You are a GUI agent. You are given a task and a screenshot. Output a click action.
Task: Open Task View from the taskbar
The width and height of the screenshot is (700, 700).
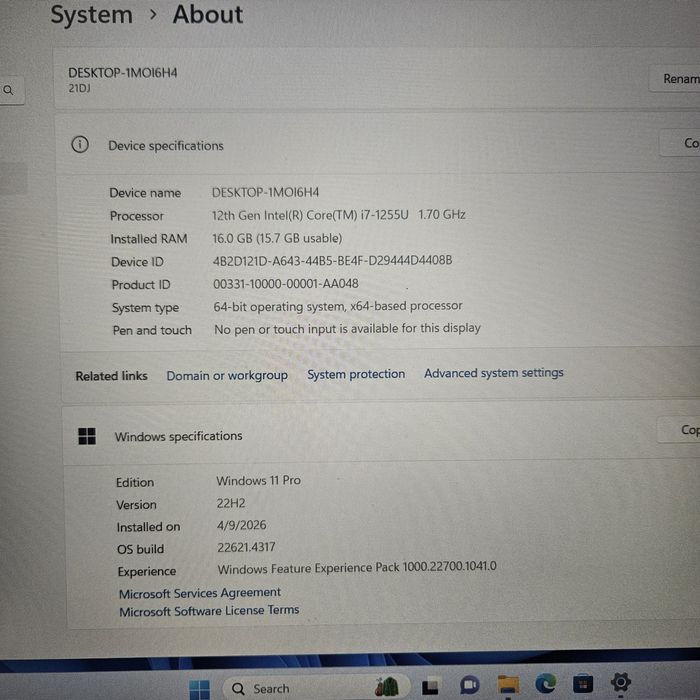point(430,687)
